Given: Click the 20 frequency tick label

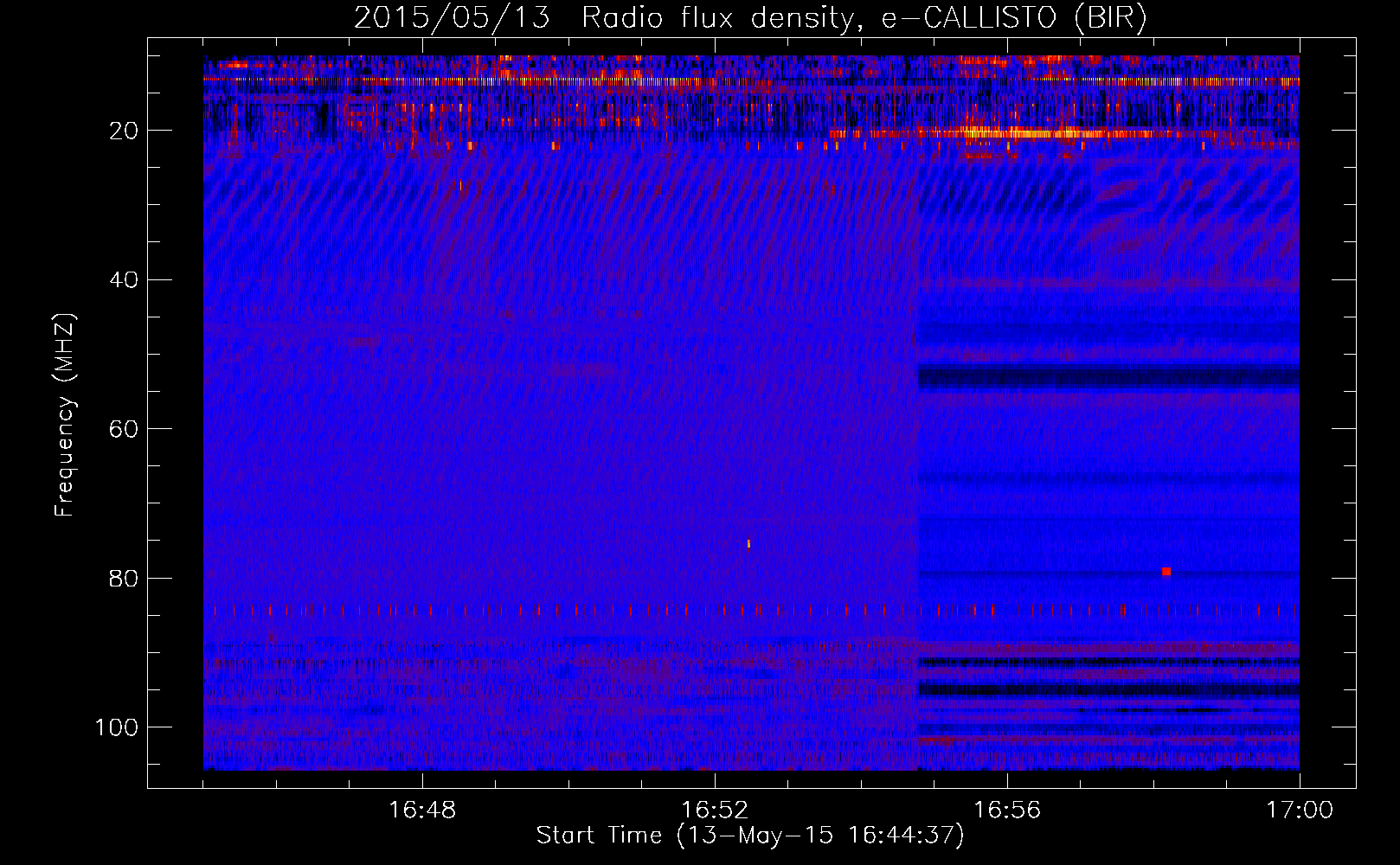Looking at the screenshot, I should 124,131.
